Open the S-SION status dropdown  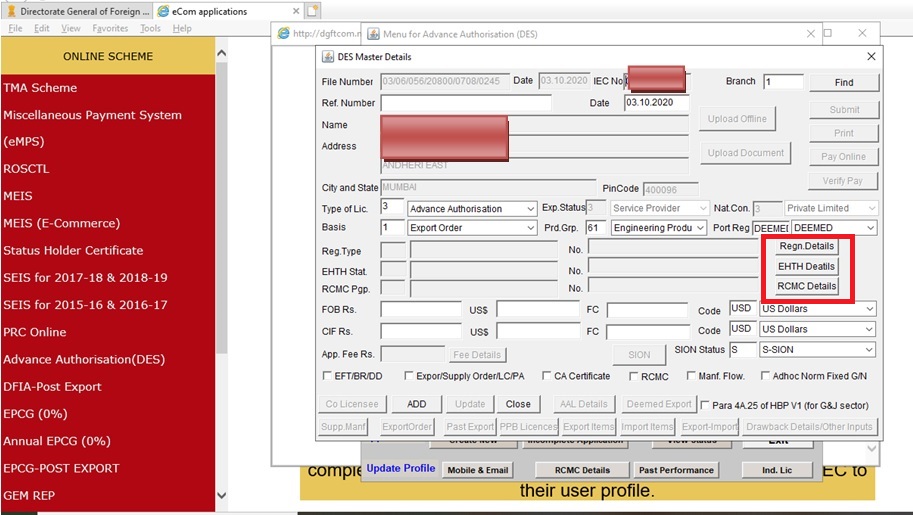coord(818,350)
